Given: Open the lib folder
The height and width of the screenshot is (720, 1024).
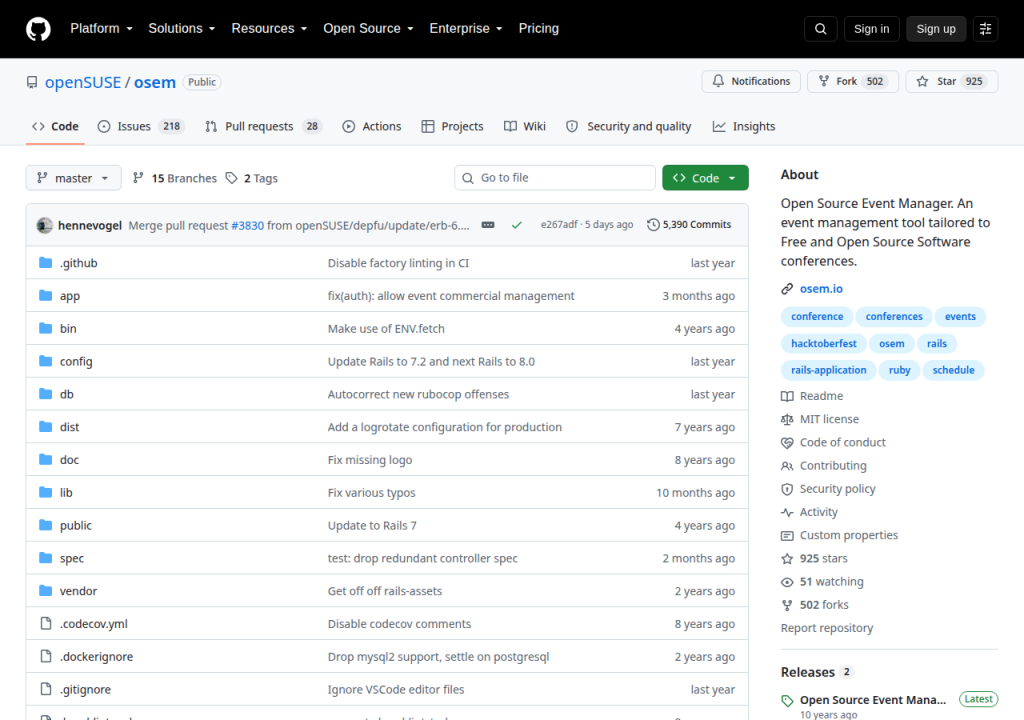Looking at the screenshot, I should 66,493.
